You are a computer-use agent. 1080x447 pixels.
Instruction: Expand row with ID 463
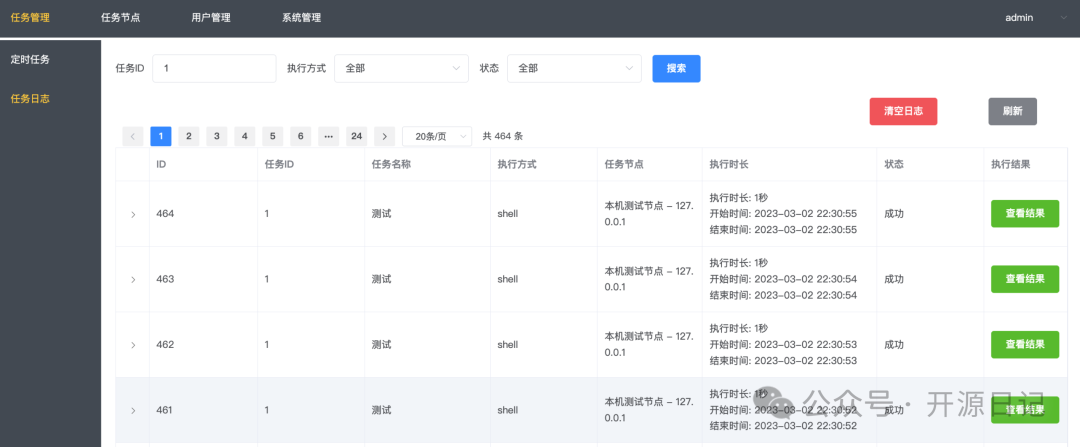(x=133, y=280)
